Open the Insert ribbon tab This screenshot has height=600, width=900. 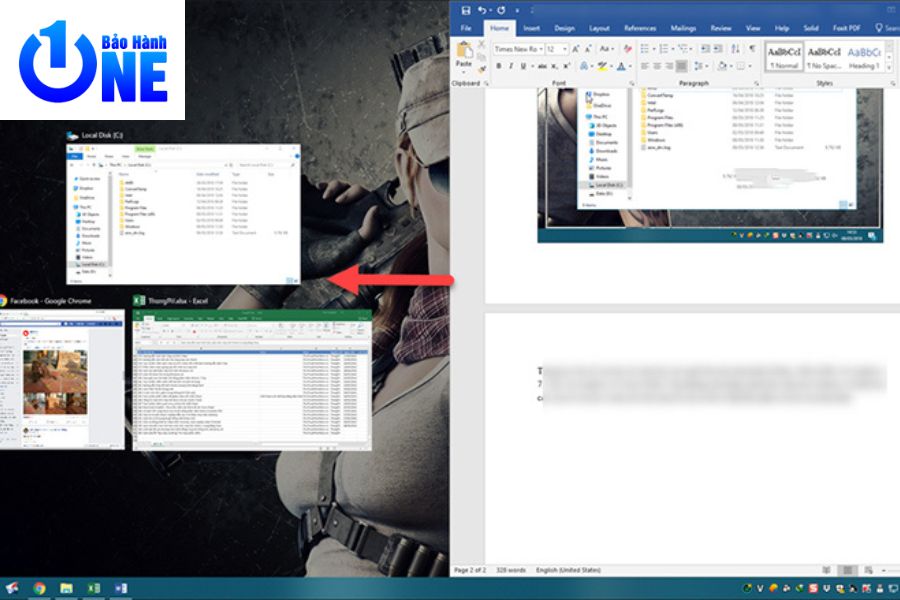[531, 28]
